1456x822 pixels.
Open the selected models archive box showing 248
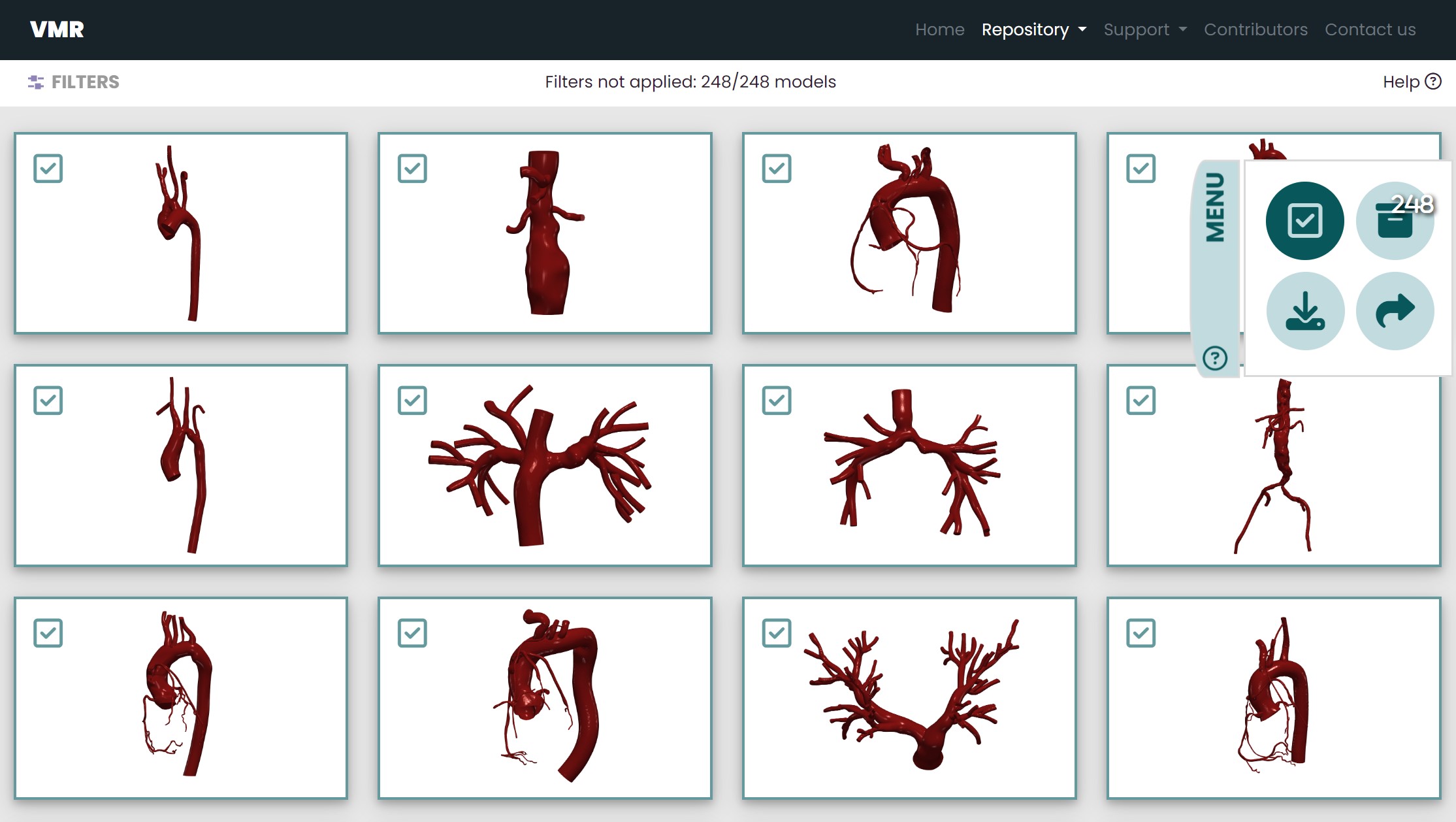click(1395, 221)
